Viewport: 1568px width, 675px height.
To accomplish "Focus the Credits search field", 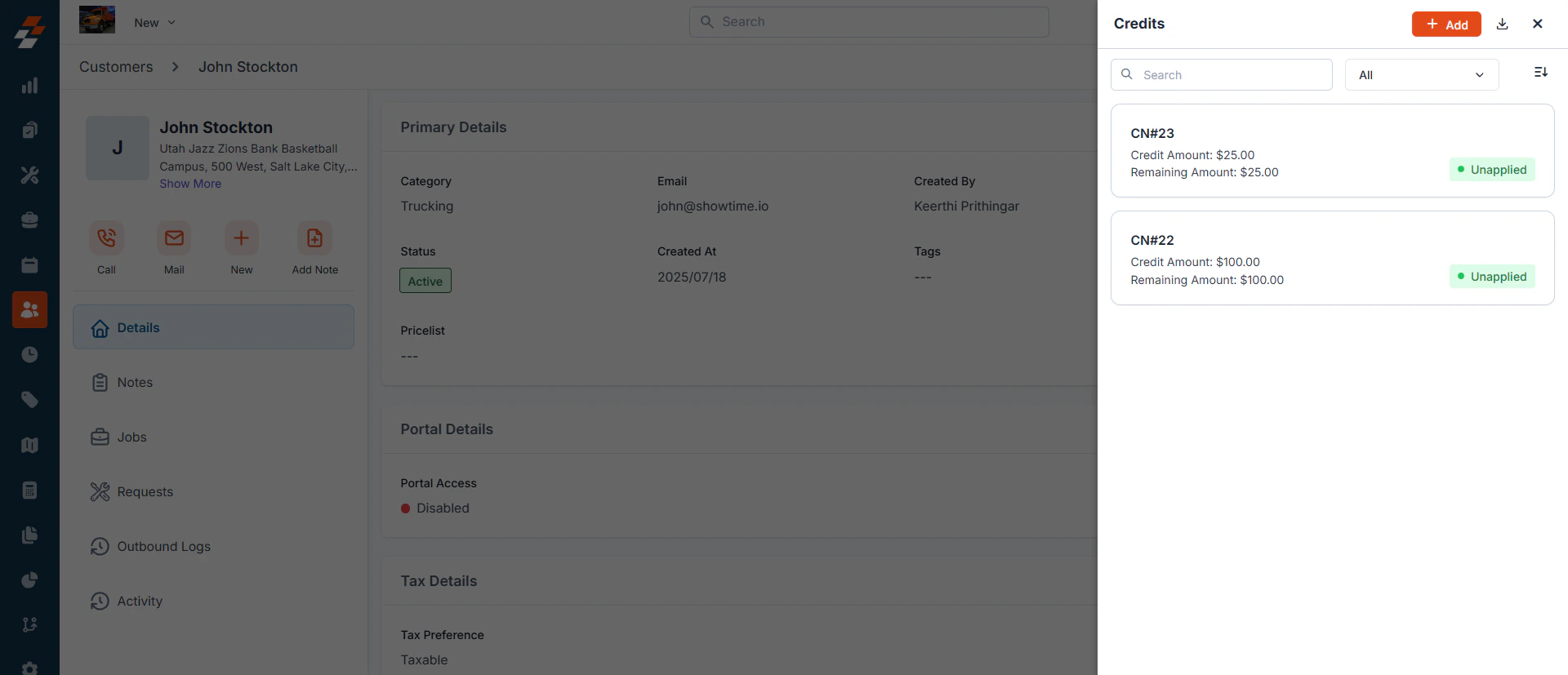I will tap(1222, 75).
